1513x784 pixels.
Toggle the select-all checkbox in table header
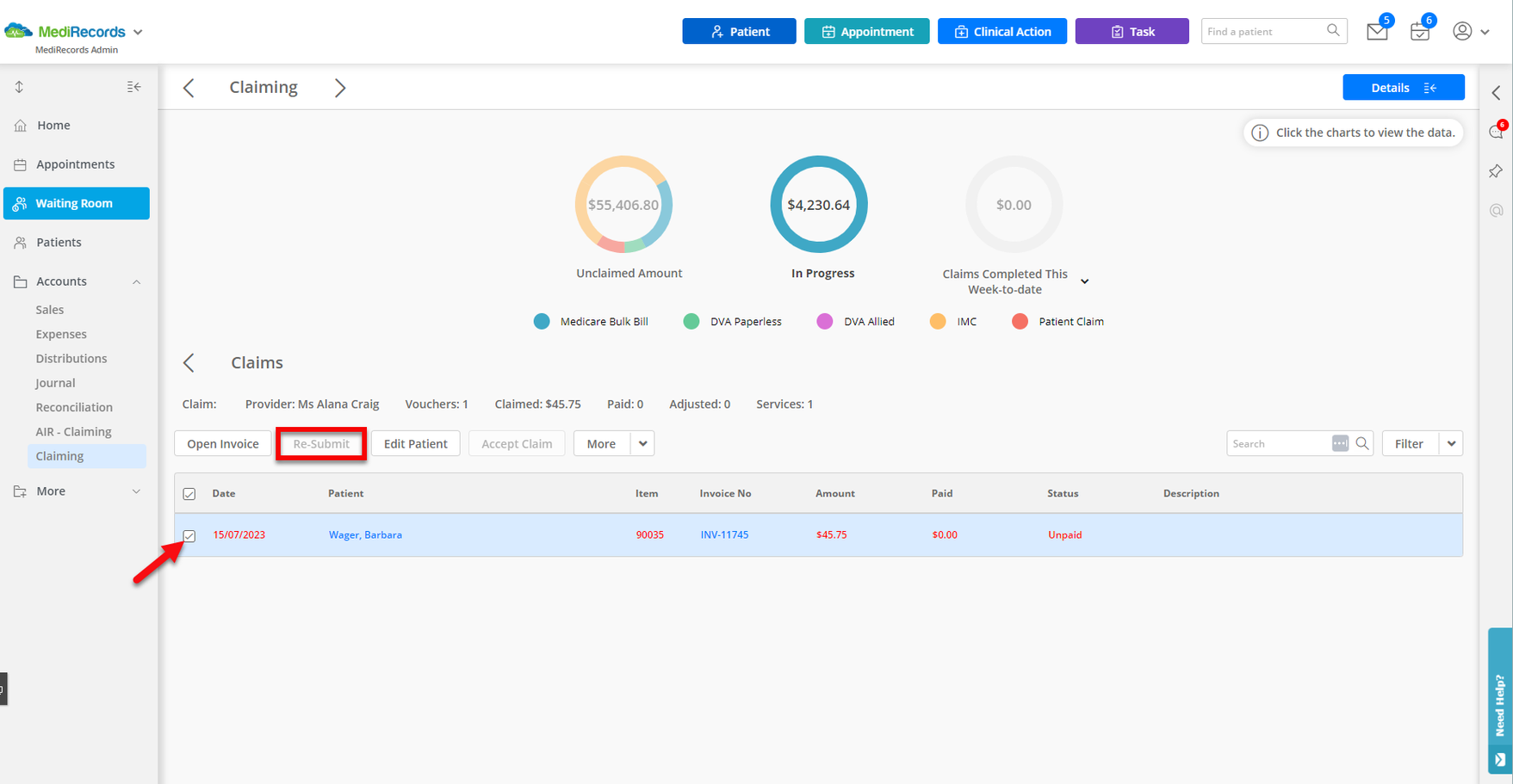click(x=189, y=494)
